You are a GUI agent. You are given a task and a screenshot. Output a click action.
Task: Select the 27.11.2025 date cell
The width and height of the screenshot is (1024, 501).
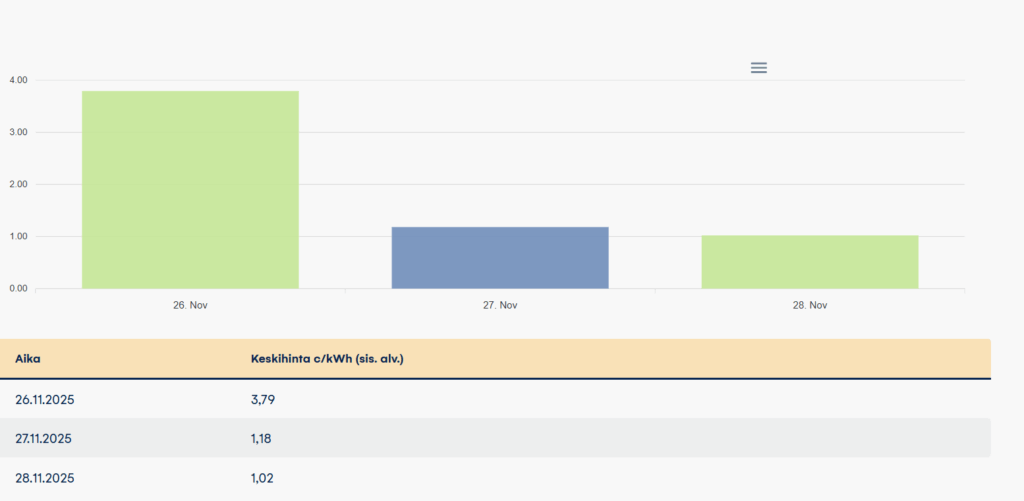pyautogui.click(x=45, y=438)
